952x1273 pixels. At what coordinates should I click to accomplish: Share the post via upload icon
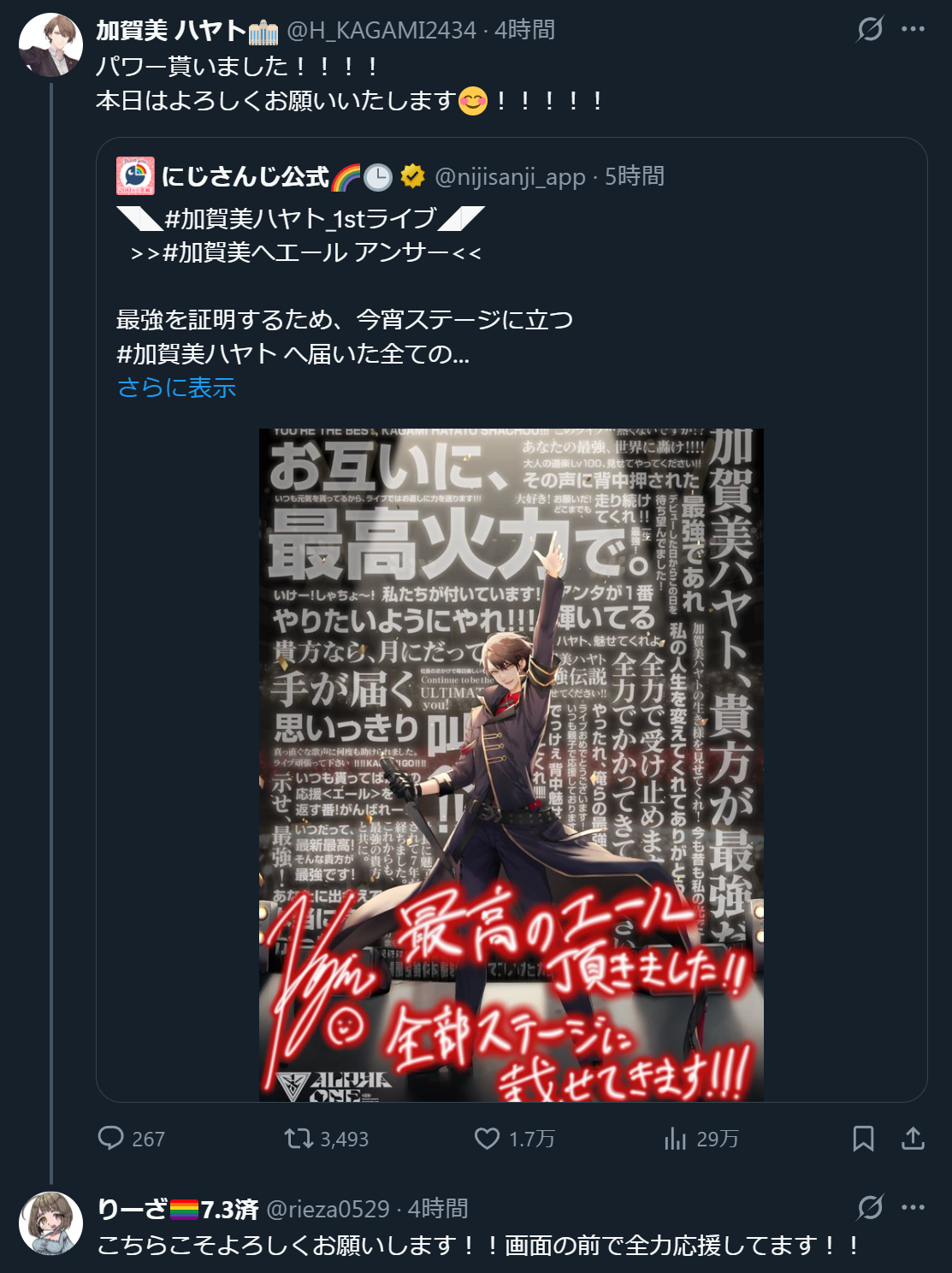913,1139
